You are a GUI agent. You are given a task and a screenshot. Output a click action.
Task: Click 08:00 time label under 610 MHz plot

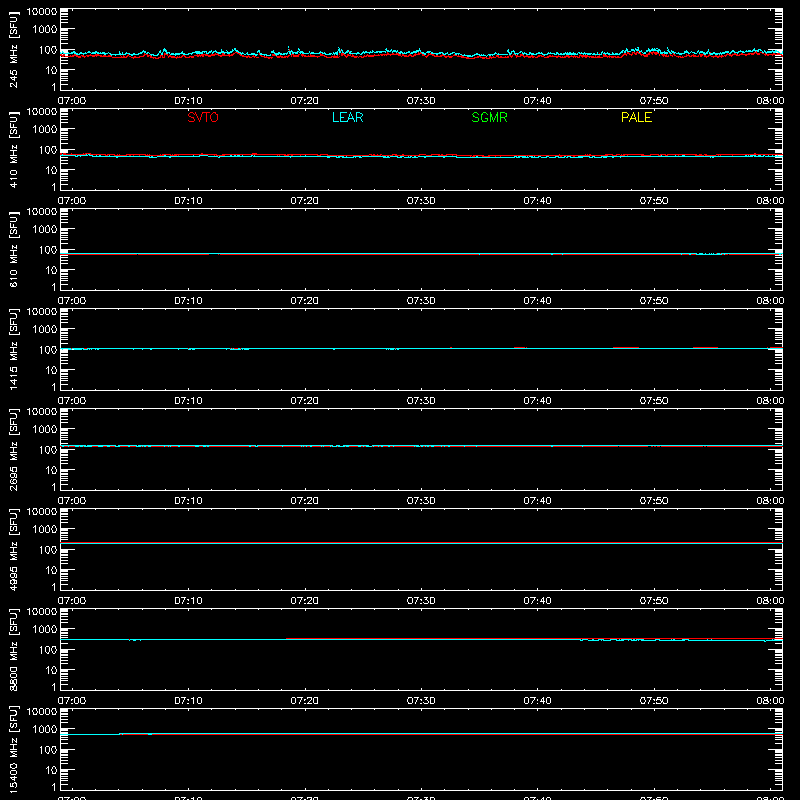[770, 301]
